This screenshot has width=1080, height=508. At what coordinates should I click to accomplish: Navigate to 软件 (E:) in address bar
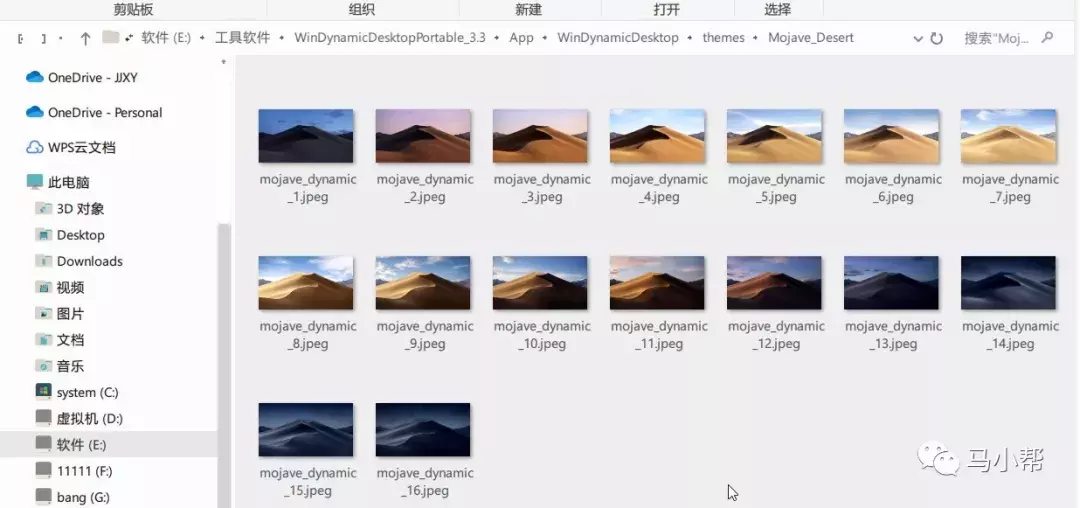[166, 38]
